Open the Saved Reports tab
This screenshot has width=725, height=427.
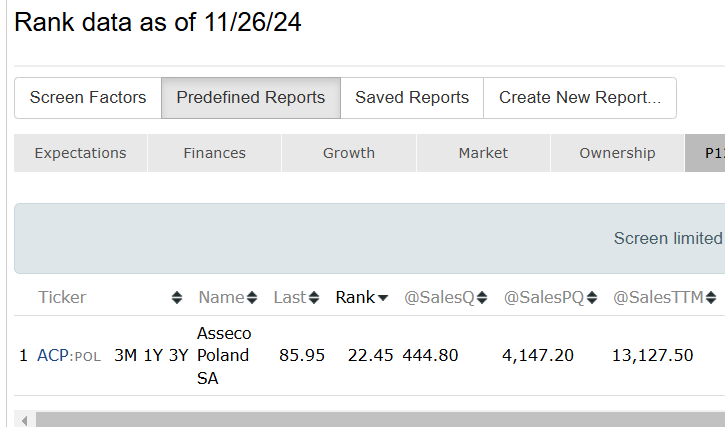(x=412, y=98)
